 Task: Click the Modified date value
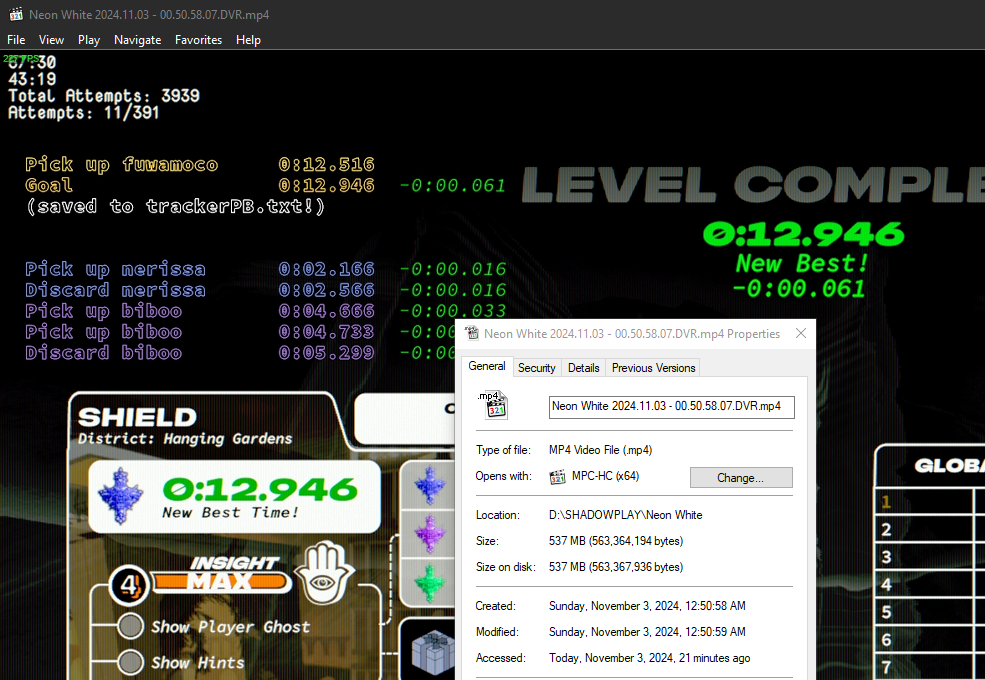[647, 632]
